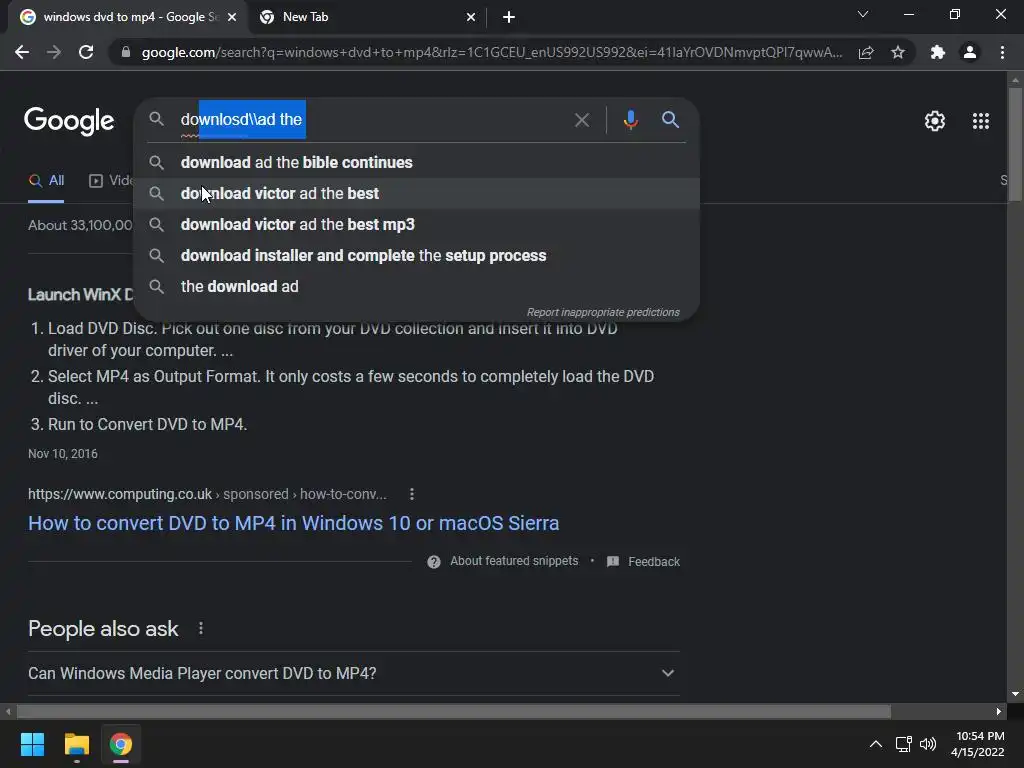Open the volume control tray icon
The image size is (1024, 768).
[x=928, y=744]
